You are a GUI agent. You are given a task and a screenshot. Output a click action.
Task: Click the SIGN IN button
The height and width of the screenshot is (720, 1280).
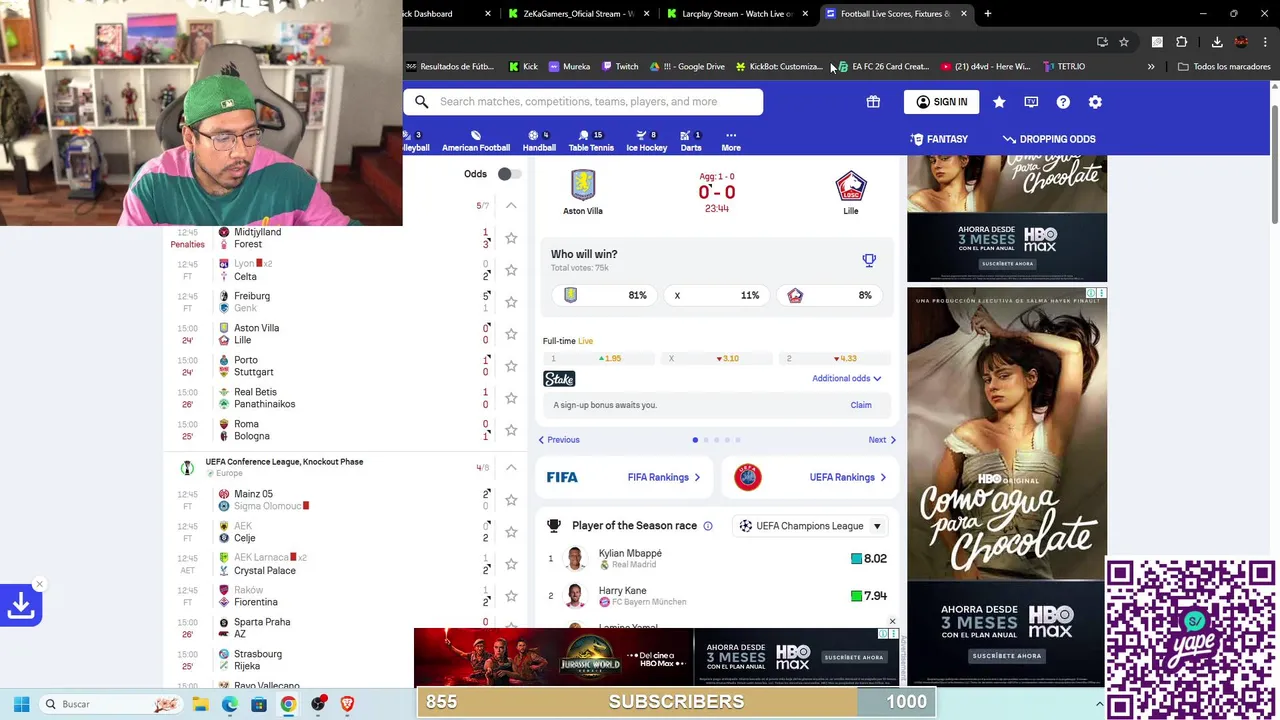pyautogui.click(x=942, y=101)
